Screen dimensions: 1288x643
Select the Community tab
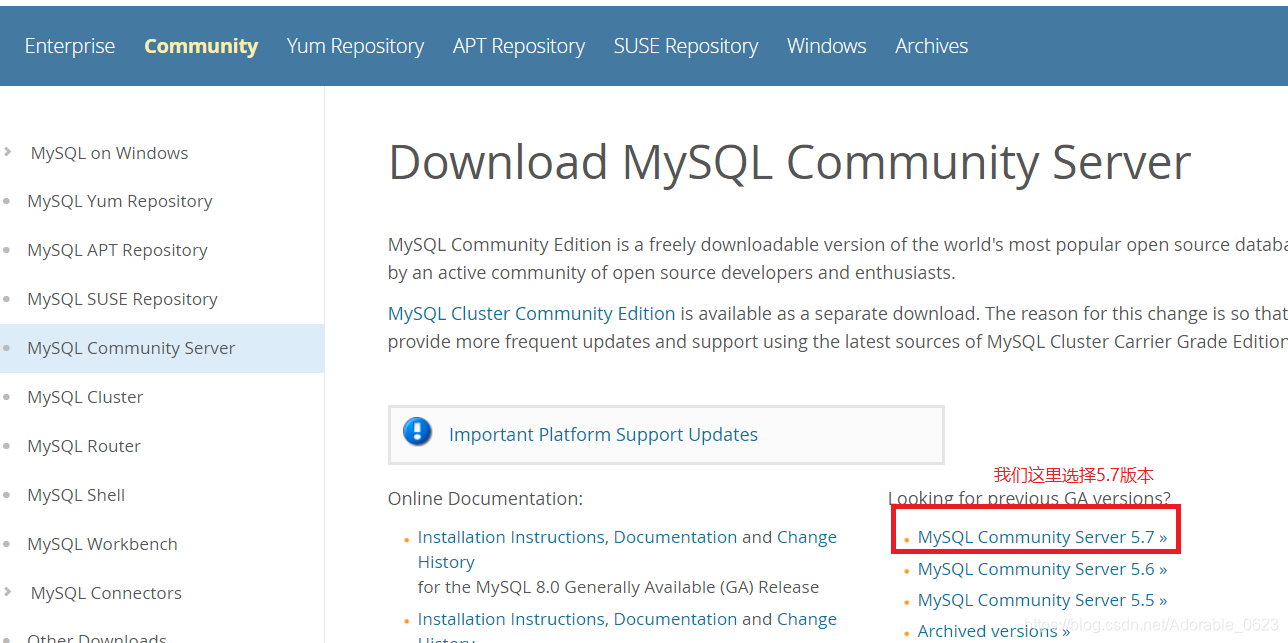click(x=201, y=46)
